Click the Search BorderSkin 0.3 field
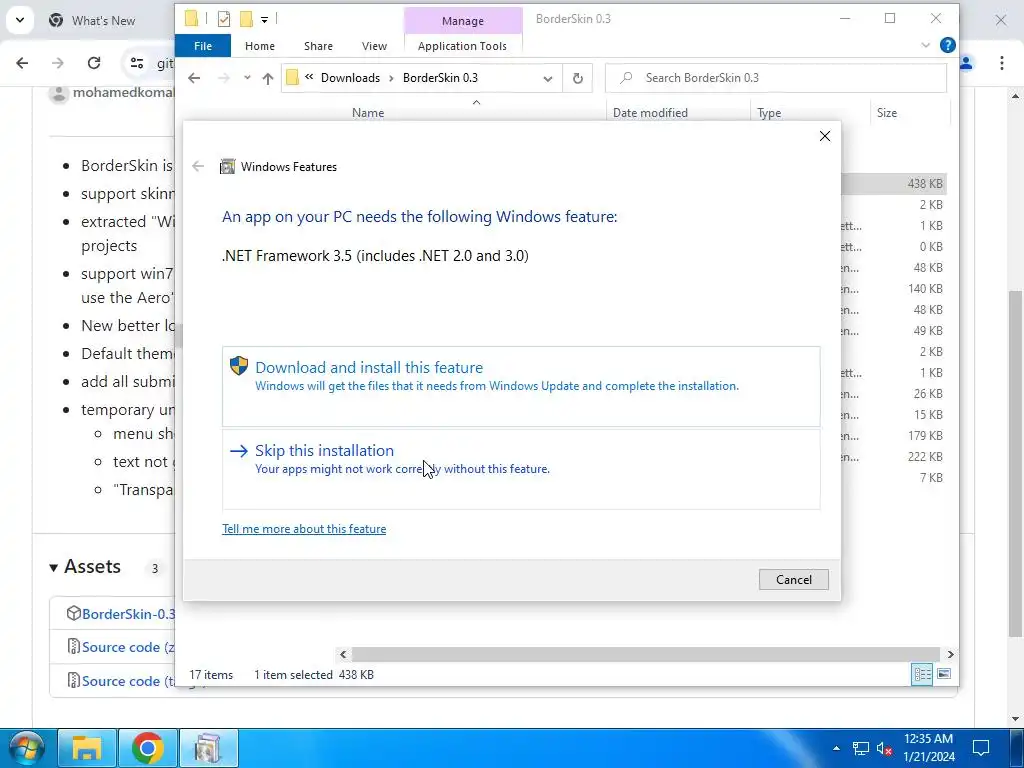Image resolution: width=1024 pixels, height=768 pixels. point(776,78)
